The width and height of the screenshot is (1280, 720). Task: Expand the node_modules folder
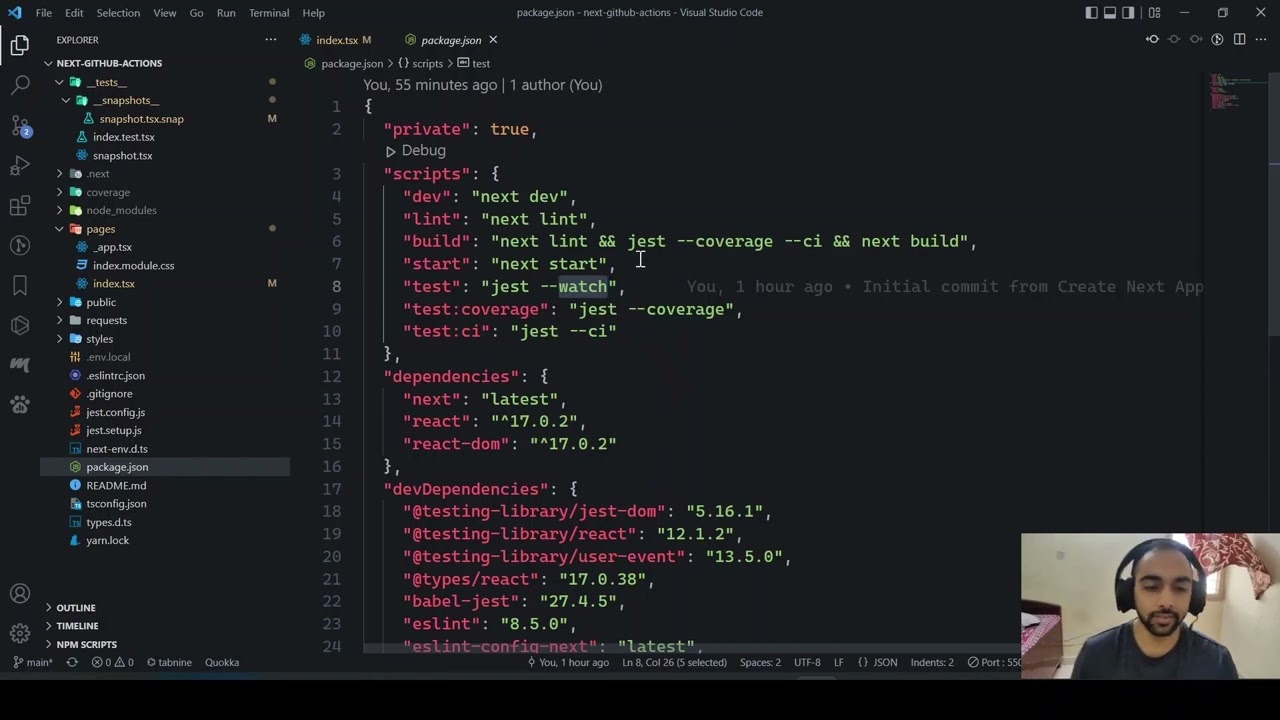(x=121, y=210)
